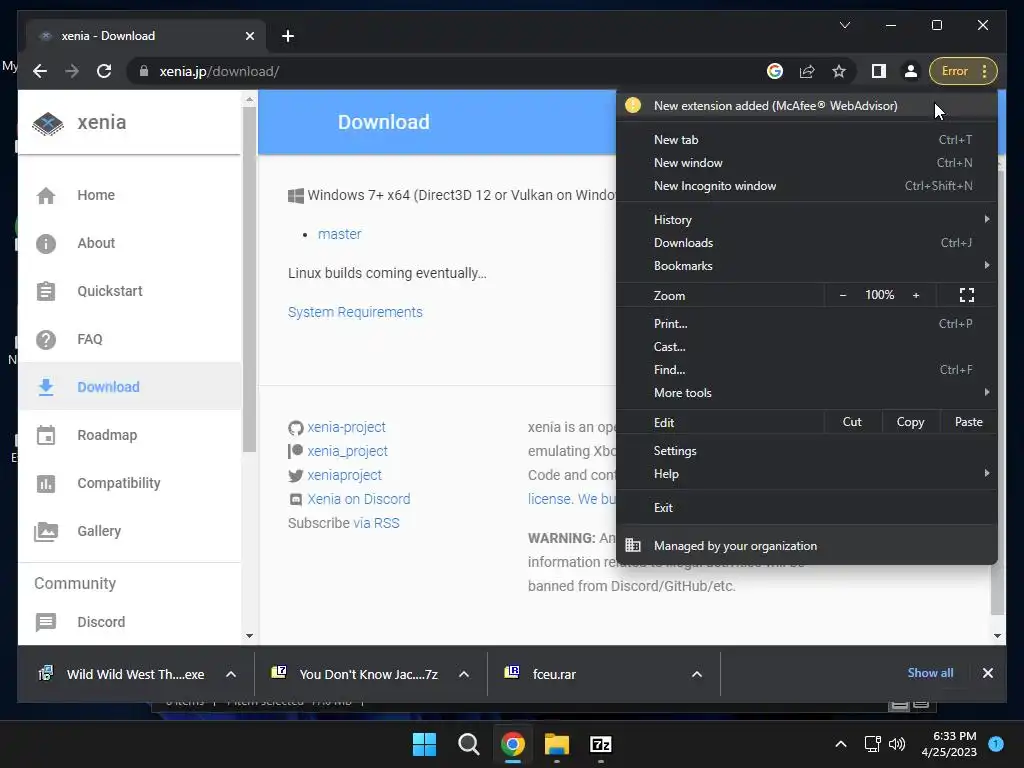Go back to previous page
This screenshot has width=1024, height=768.
(40, 71)
